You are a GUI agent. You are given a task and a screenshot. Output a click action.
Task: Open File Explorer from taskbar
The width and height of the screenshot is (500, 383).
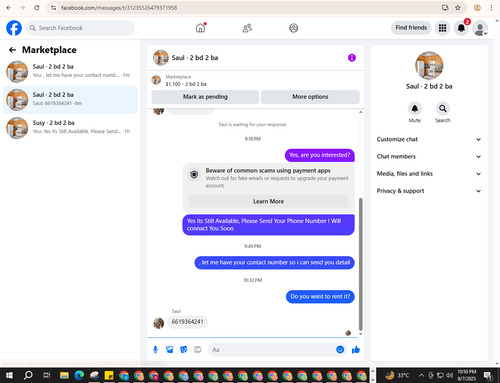coord(64,376)
